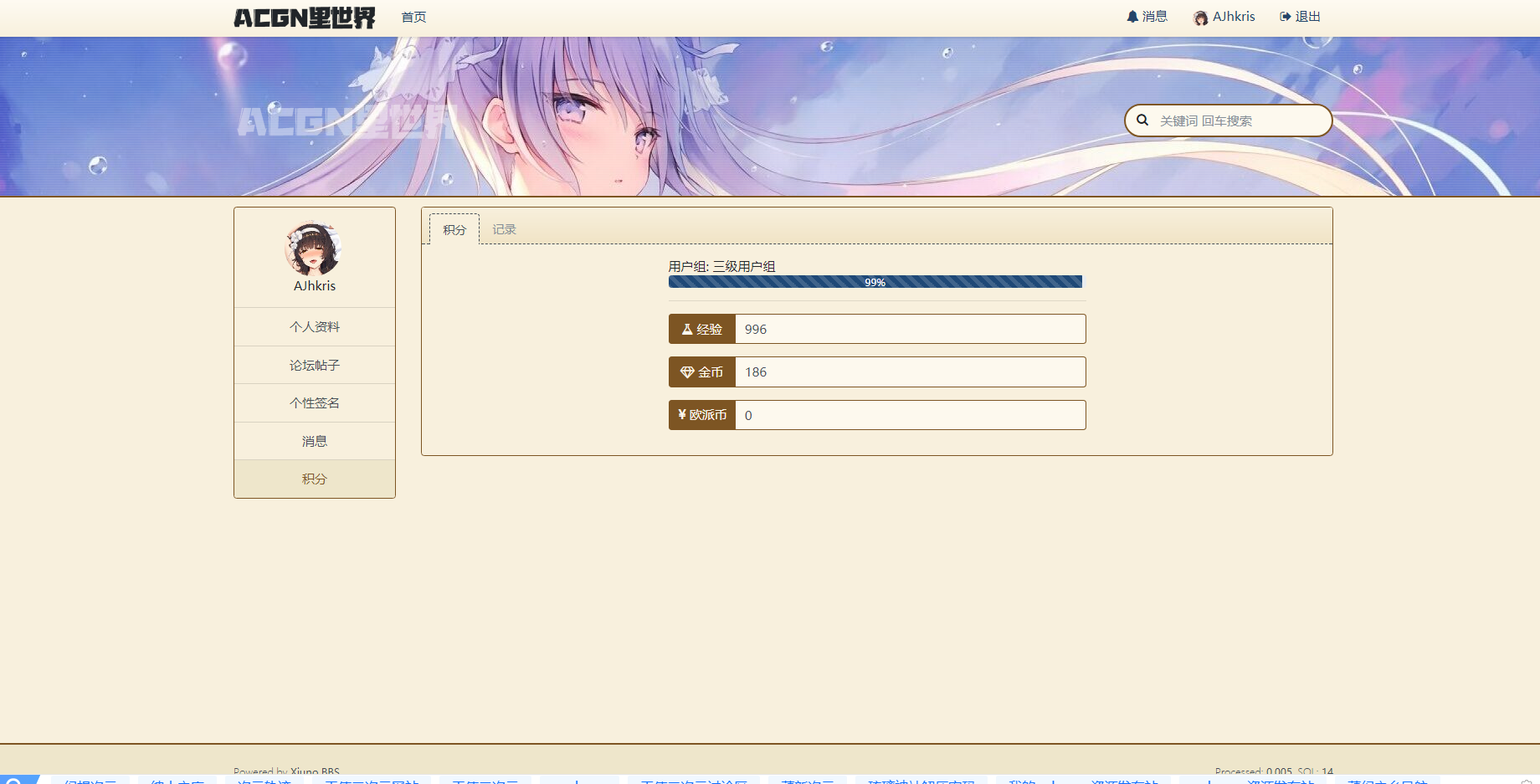
Task: Switch to the 记录 tab
Action: 504,229
